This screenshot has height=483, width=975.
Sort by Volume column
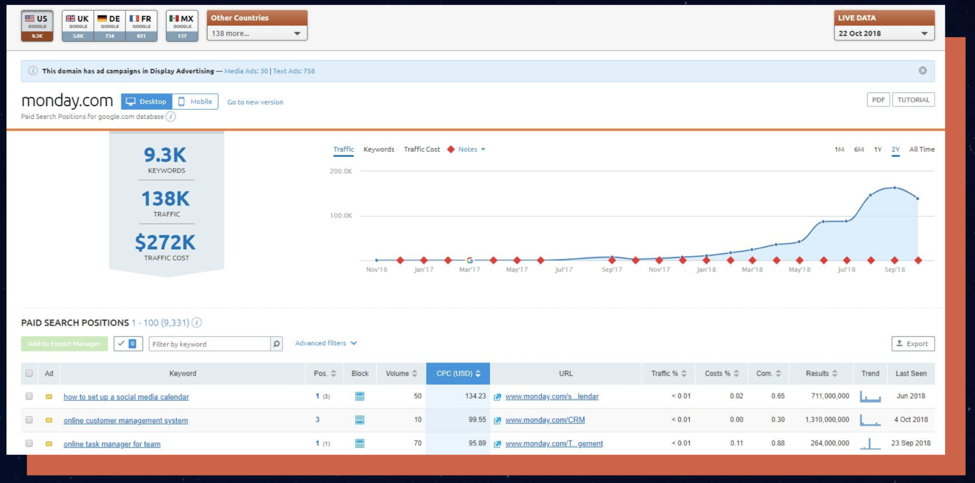401,374
